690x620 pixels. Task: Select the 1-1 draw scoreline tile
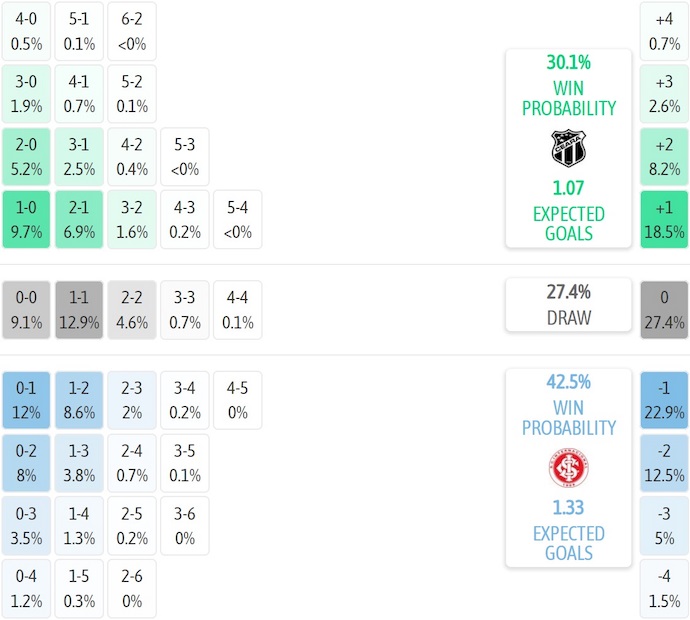tap(79, 310)
